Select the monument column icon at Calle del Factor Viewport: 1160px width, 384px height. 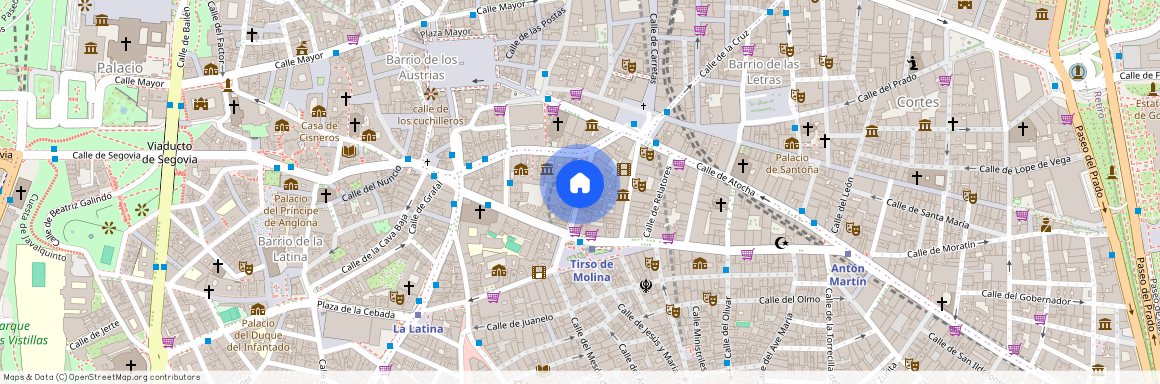pyautogui.click(x=228, y=84)
